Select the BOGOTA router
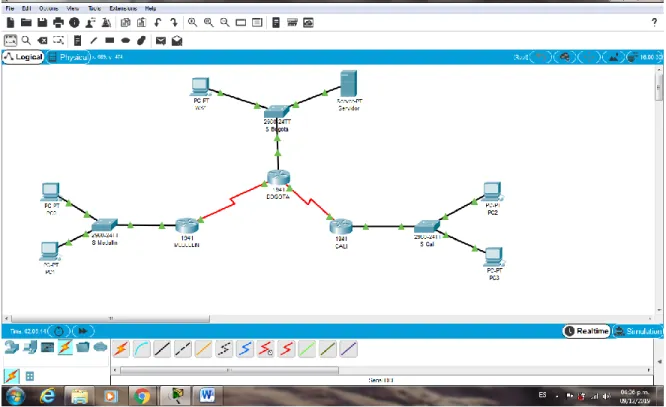 click(279, 178)
